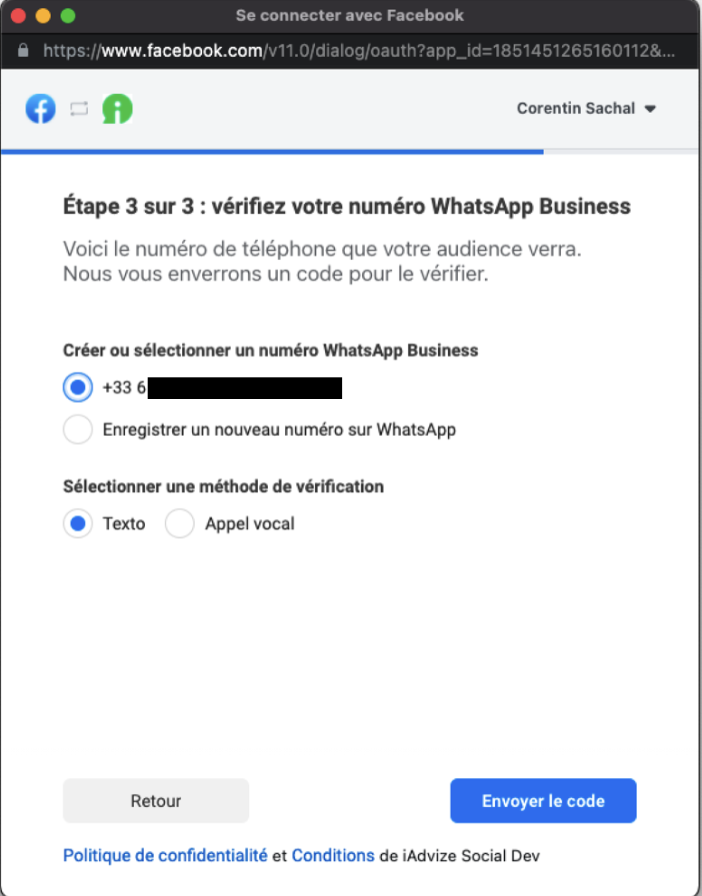Close the window with the red button
702x896 pixels.
pyautogui.click(x=18, y=15)
